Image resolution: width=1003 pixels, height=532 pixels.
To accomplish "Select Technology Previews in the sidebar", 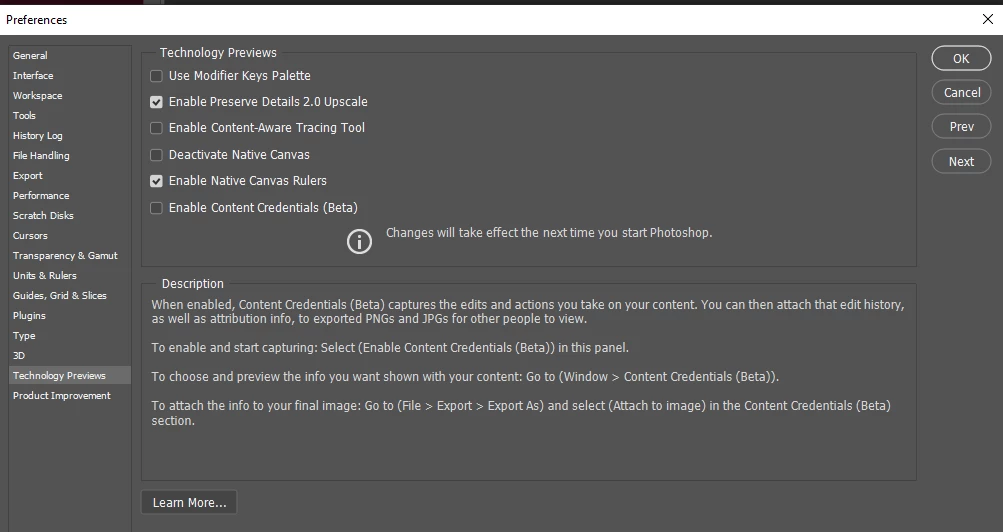I will pos(70,375).
